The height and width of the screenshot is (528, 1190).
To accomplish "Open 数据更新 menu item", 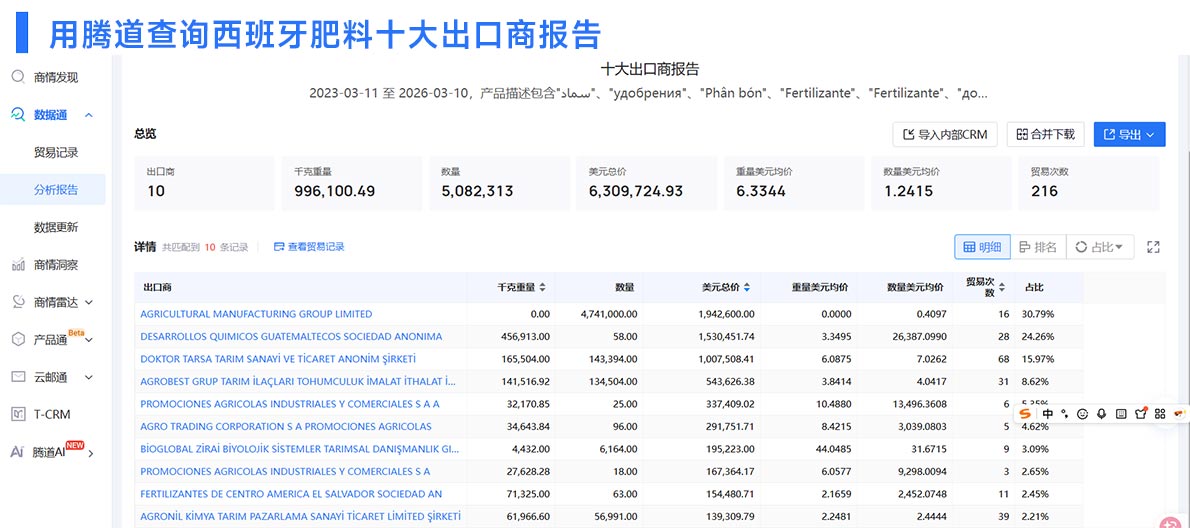I will (x=56, y=227).
